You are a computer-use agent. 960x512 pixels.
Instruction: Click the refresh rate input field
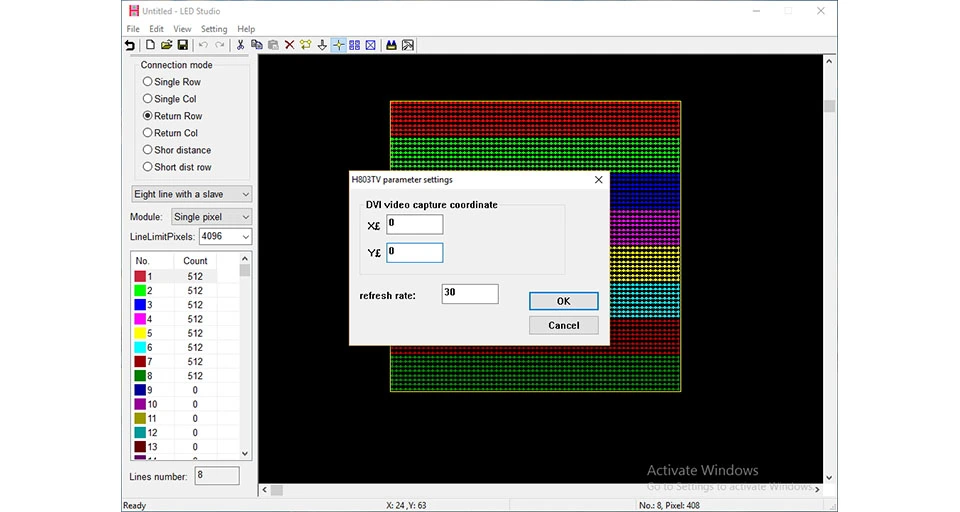pyautogui.click(x=470, y=293)
